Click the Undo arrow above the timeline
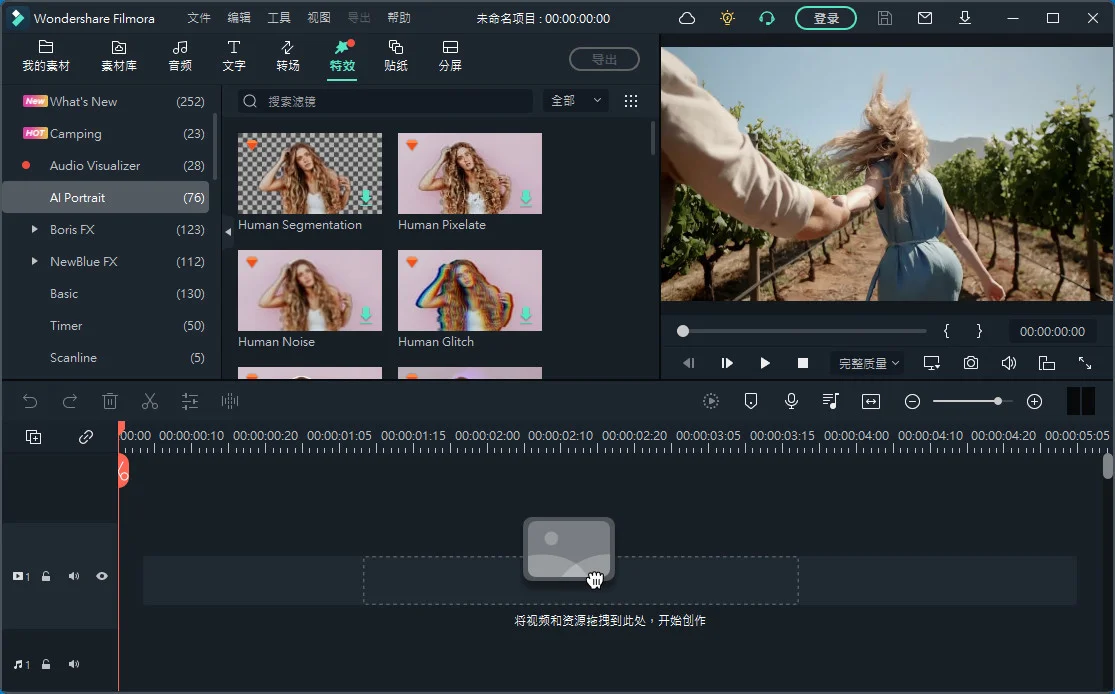The width and height of the screenshot is (1115, 694). tap(30, 401)
